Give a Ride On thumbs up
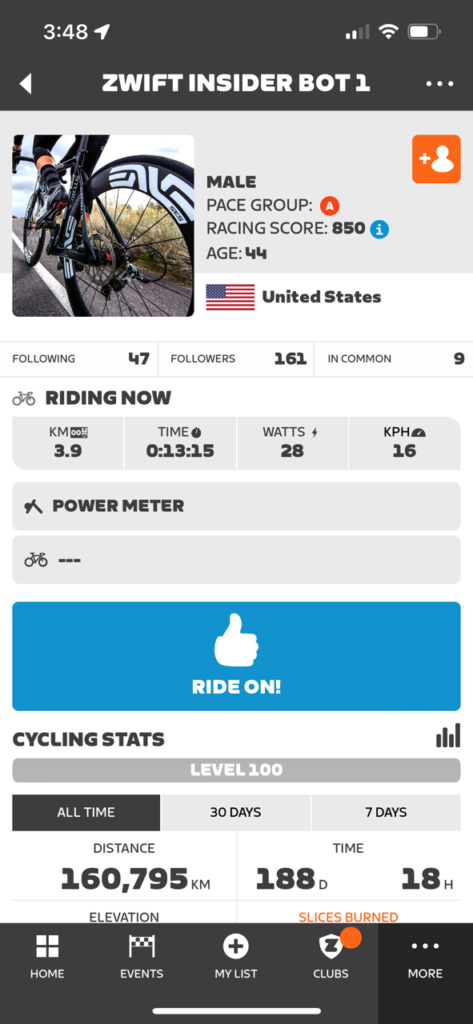Image resolution: width=473 pixels, height=1024 pixels. coord(236,656)
